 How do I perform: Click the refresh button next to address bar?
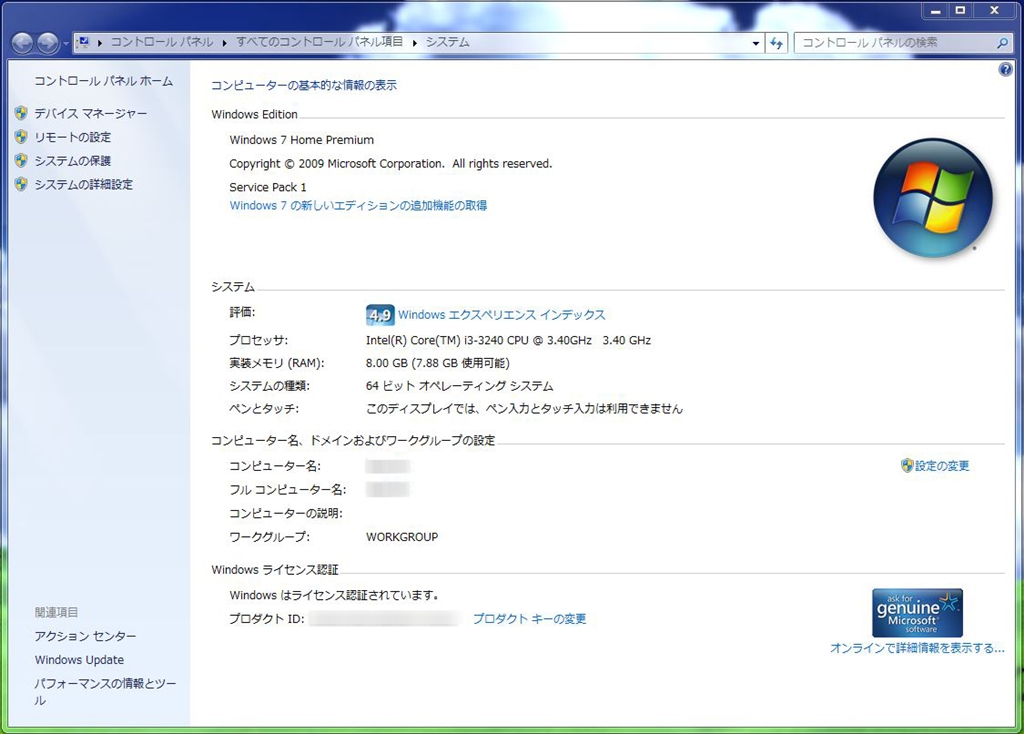coord(776,43)
